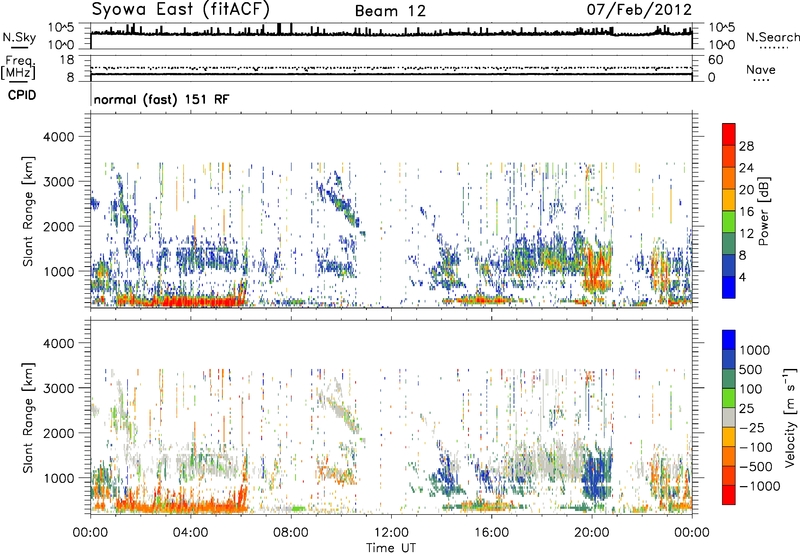The image size is (800, 554).
Task: Click the '28' tick on the power colorbar
Action: (x=746, y=146)
